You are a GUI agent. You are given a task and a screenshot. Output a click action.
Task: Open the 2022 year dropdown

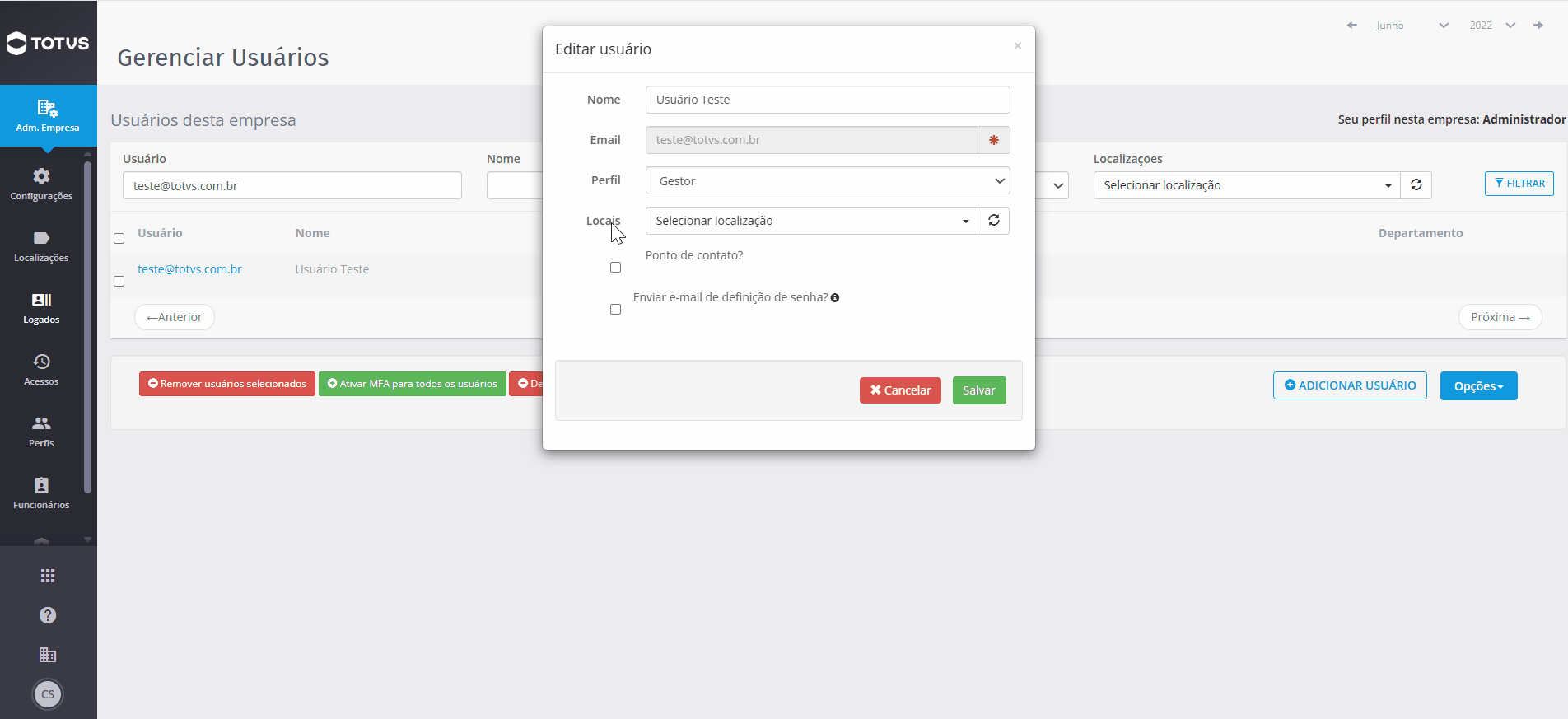1491,26
